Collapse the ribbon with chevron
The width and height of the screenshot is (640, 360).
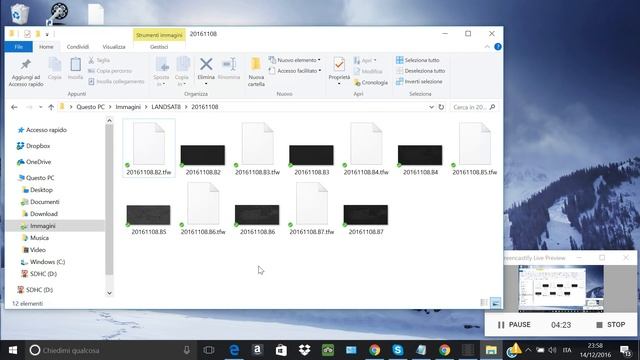click(x=487, y=47)
